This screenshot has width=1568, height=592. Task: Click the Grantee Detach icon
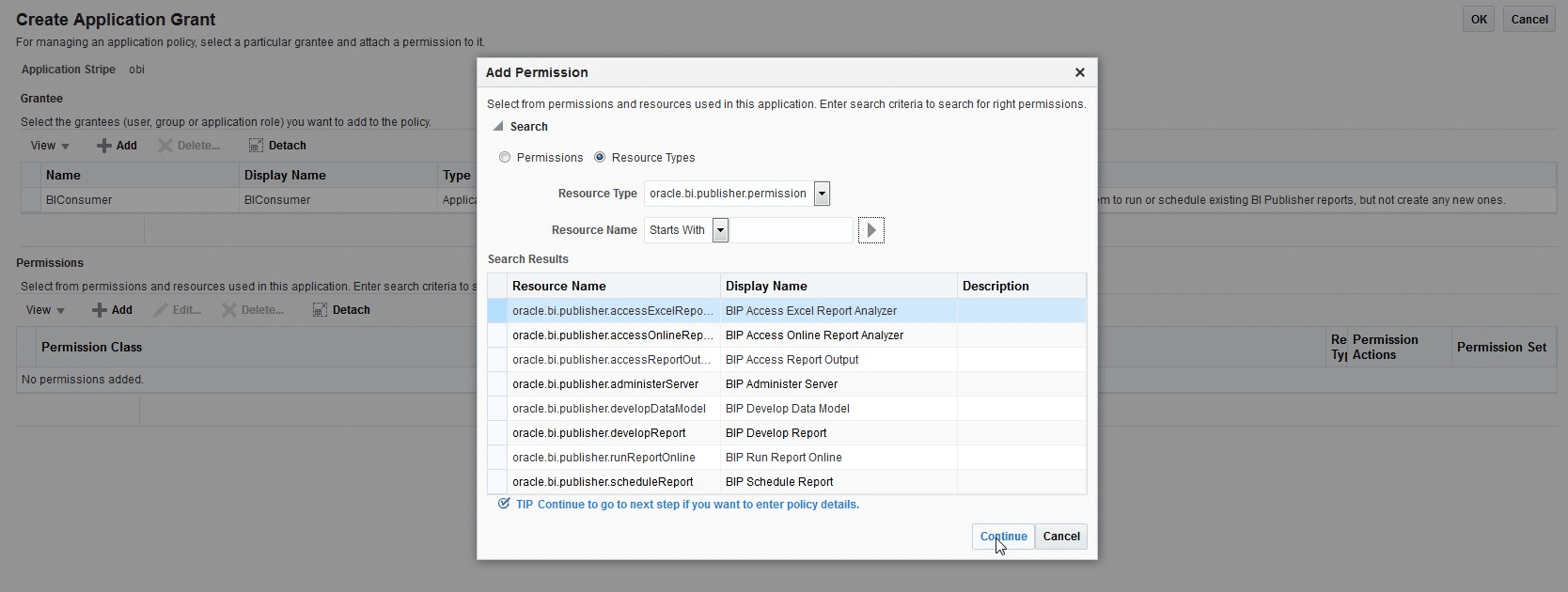coord(256,146)
